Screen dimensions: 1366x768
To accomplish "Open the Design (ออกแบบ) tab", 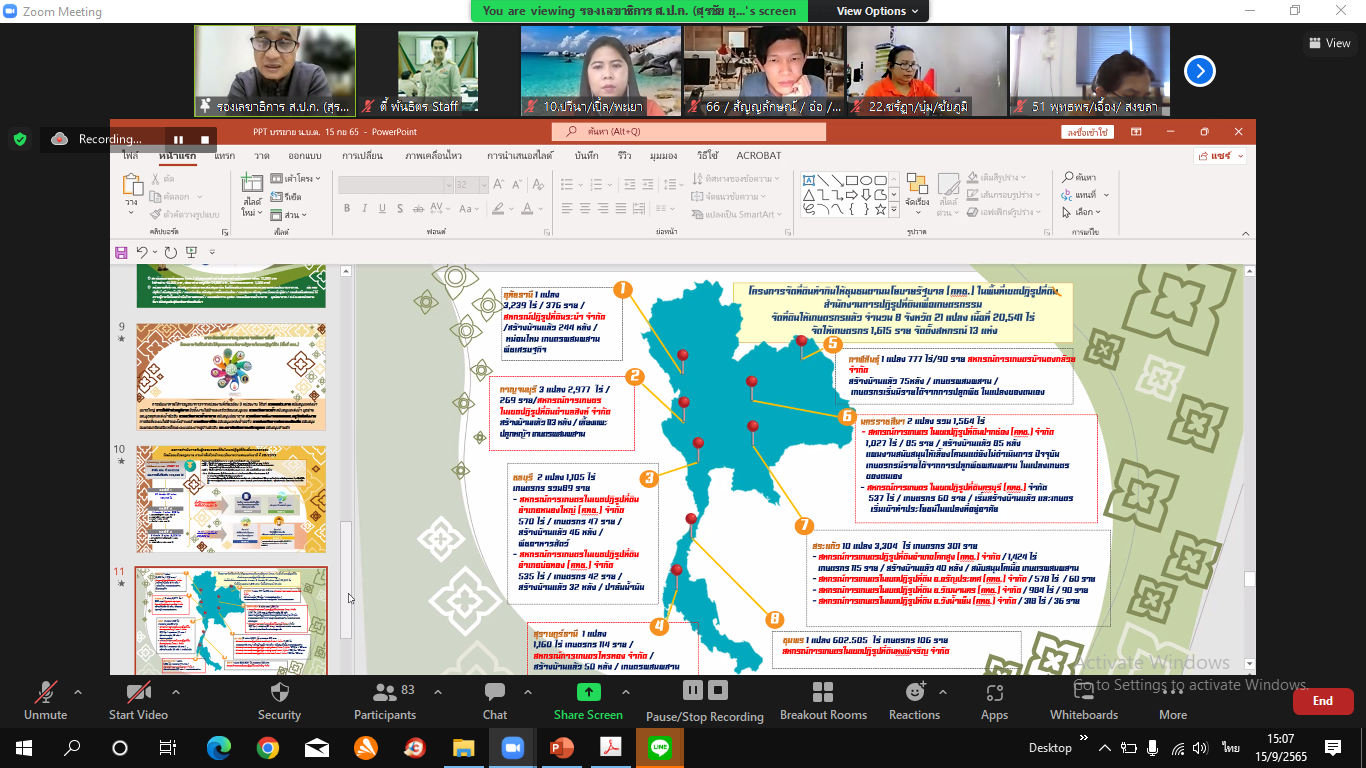I will coord(304,156).
